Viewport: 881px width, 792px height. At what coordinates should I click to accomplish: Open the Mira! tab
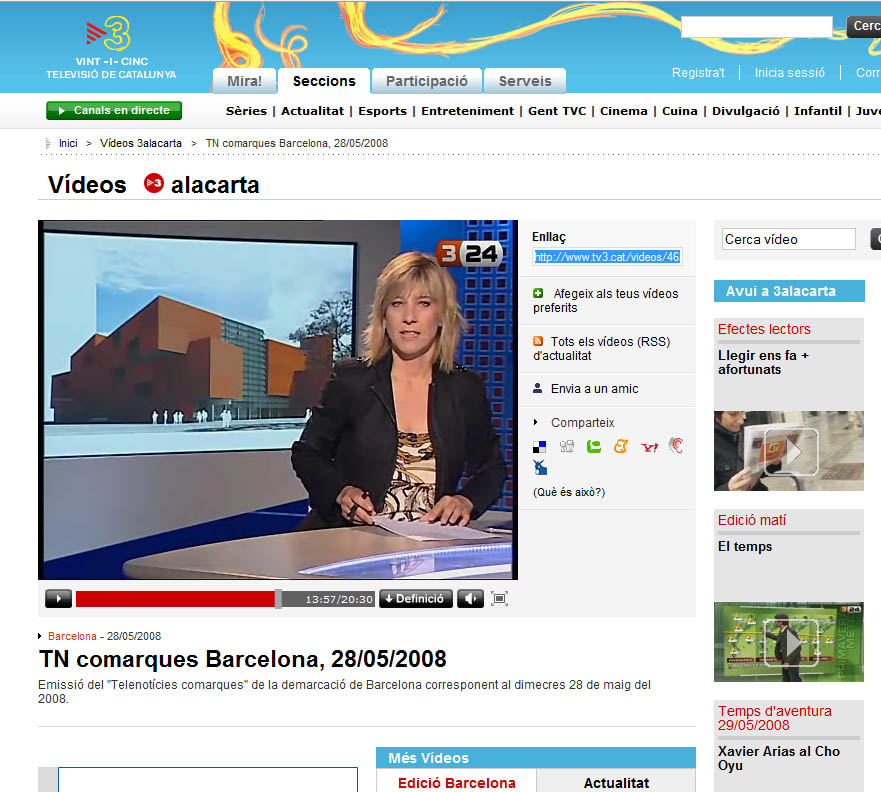[x=244, y=81]
